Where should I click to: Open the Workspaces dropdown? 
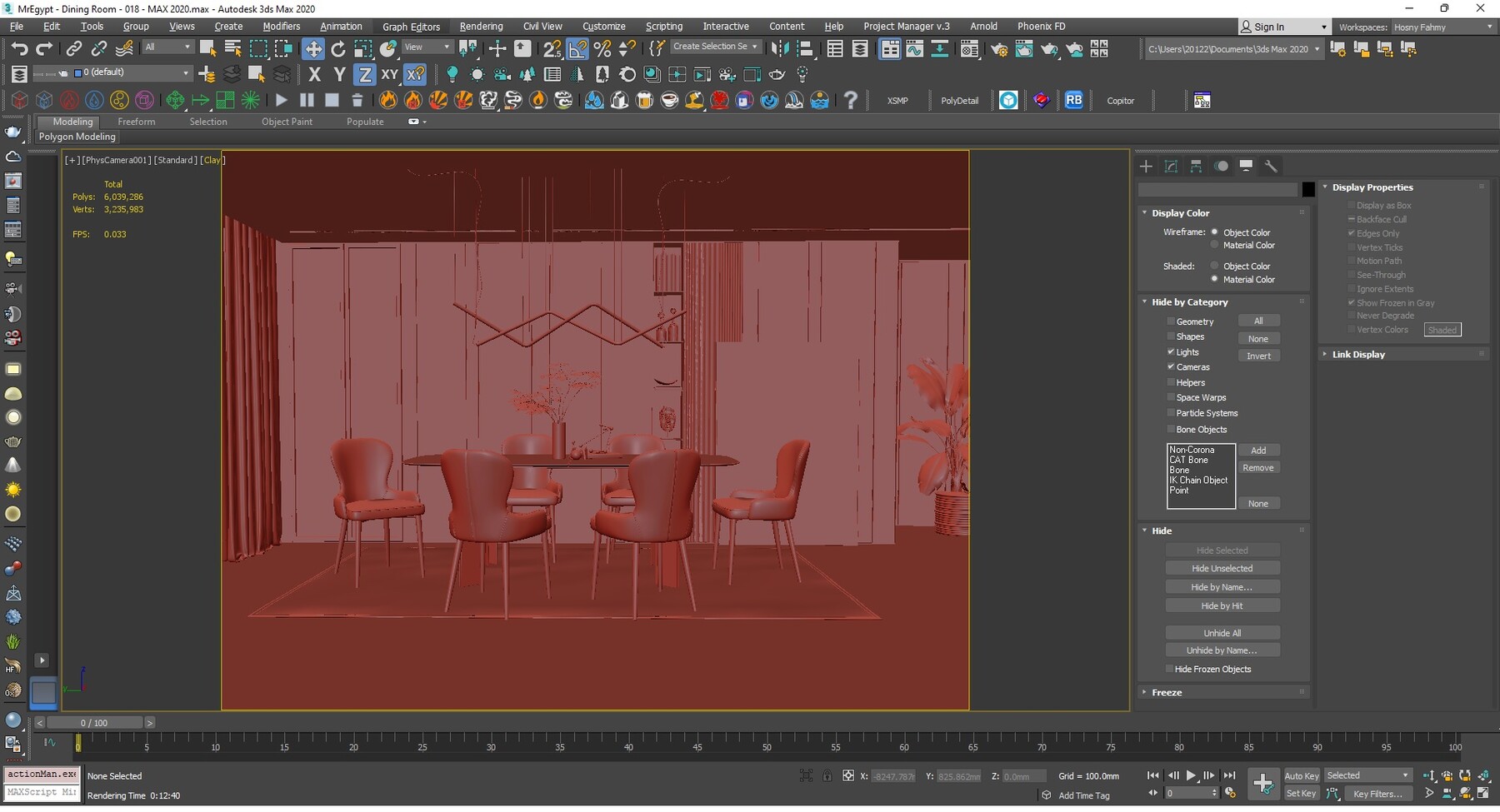[1489, 26]
